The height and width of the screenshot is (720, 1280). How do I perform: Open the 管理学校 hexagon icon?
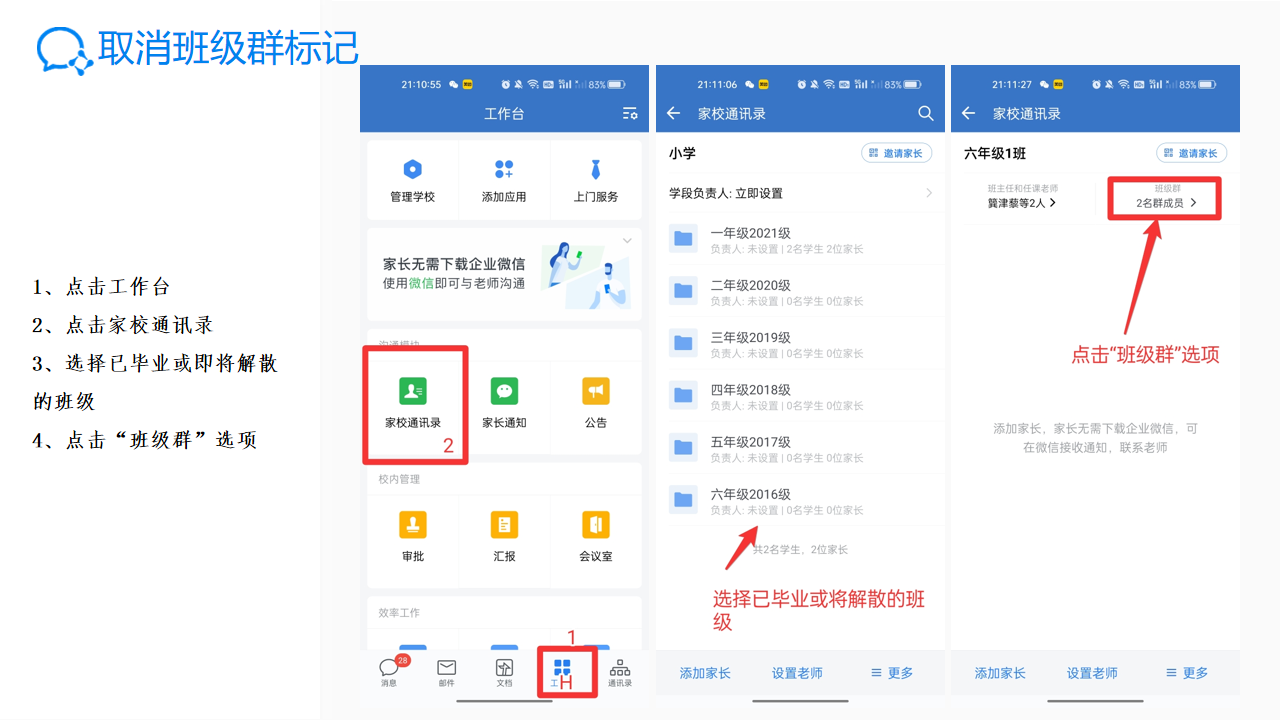pyautogui.click(x=412, y=170)
